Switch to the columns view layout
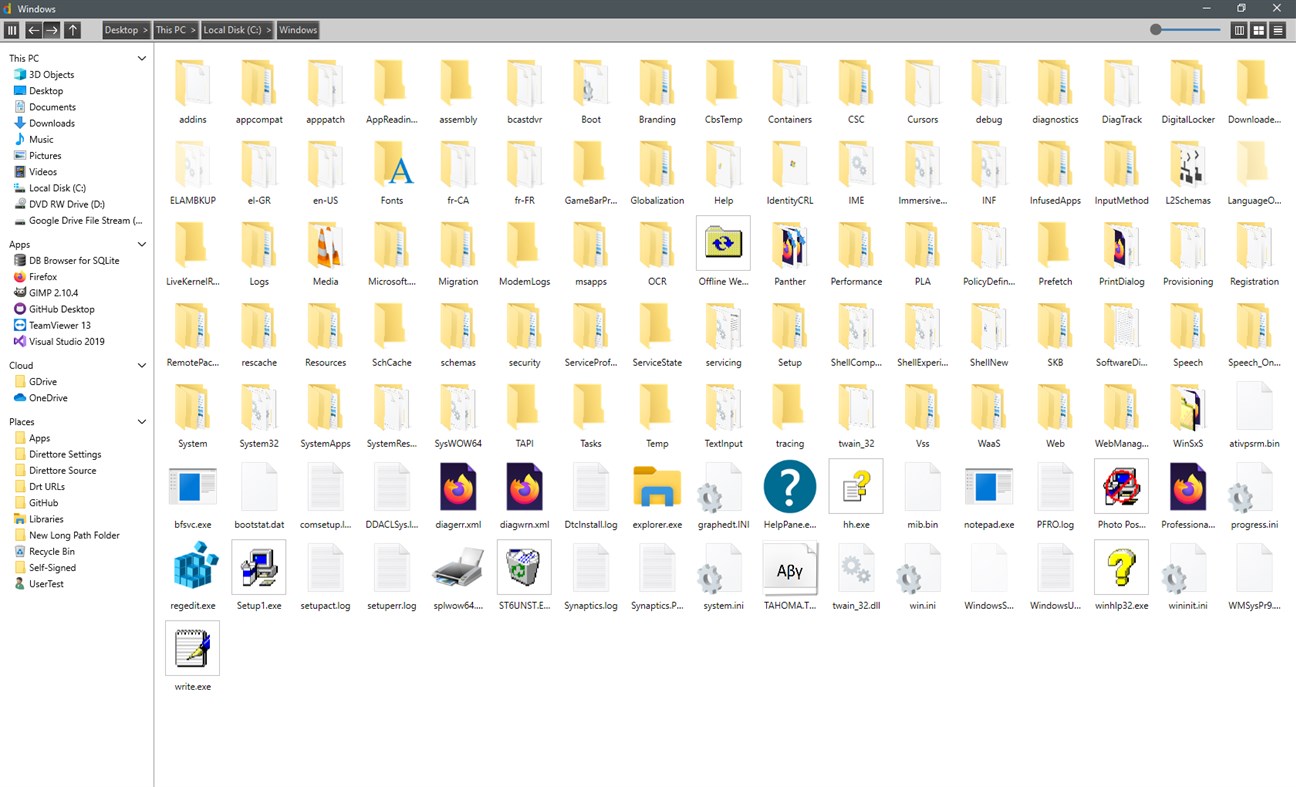Screen dimensions: 1296x787 pos(1238,30)
